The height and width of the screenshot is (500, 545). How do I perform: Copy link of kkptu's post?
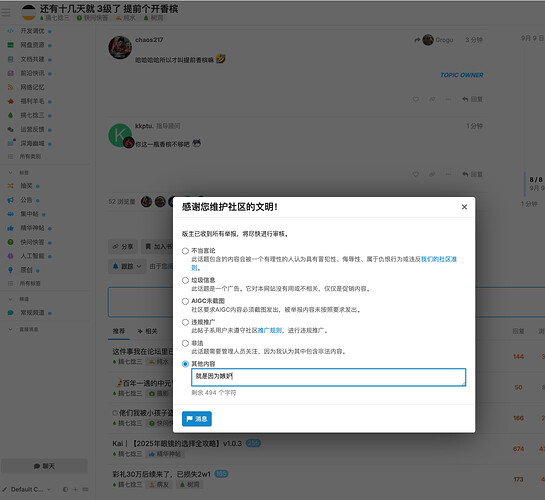pyautogui.click(x=432, y=174)
